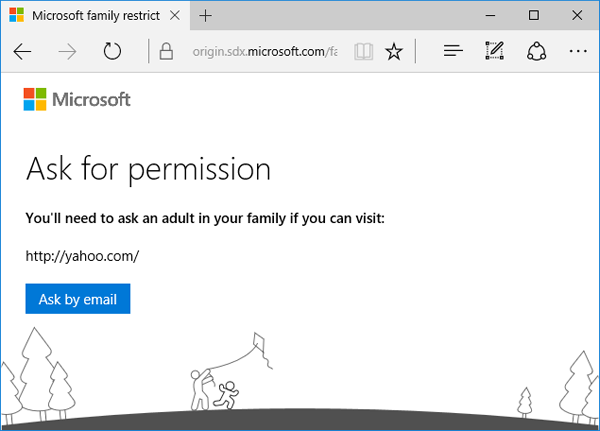The width and height of the screenshot is (600, 431).
Task: Click the Microsoft logo on the page
Action: (77, 99)
